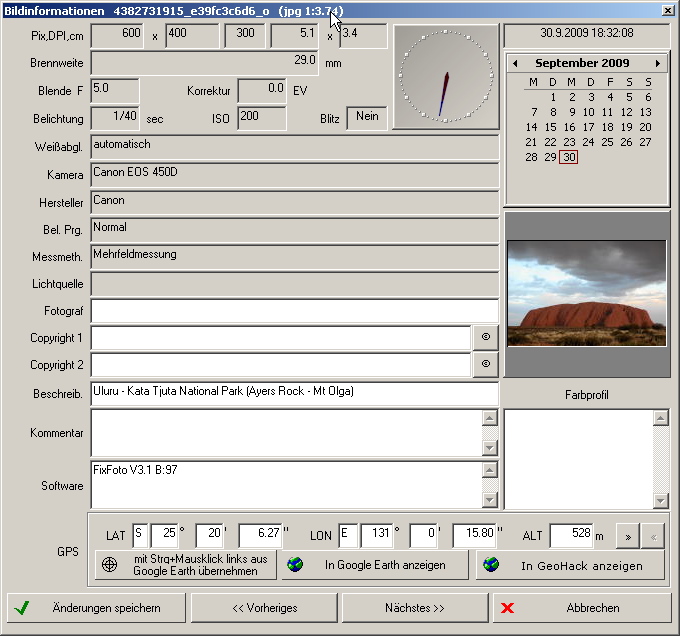The image size is (680, 636).
Task: Click the globe icon on GeoHack button
Action: (491, 564)
